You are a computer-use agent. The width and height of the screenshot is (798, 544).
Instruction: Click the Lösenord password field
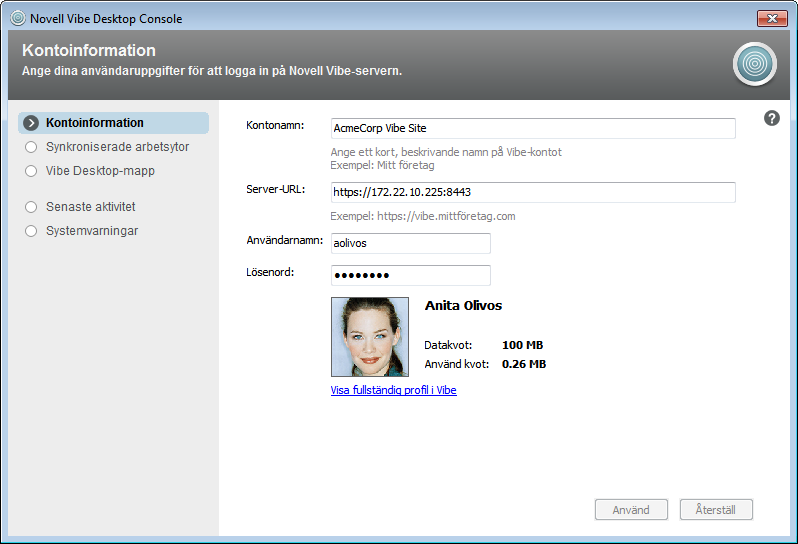click(x=411, y=275)
